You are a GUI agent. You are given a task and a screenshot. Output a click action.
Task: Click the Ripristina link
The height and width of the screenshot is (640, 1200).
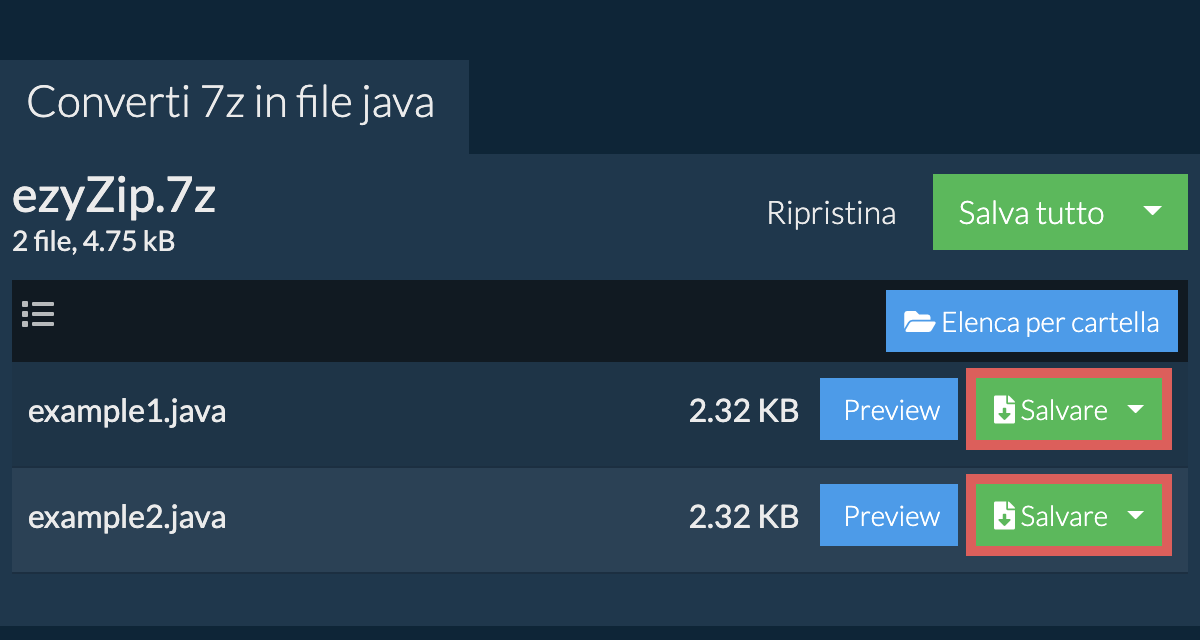831,213
